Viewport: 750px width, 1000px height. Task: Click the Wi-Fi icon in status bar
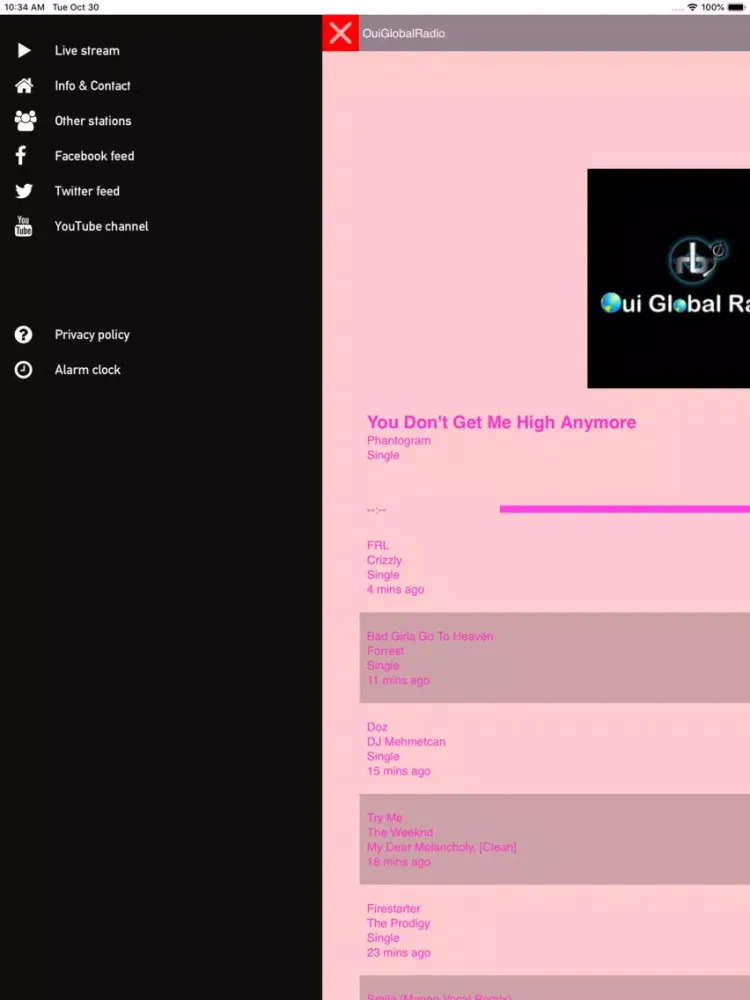tap(693, 7)
